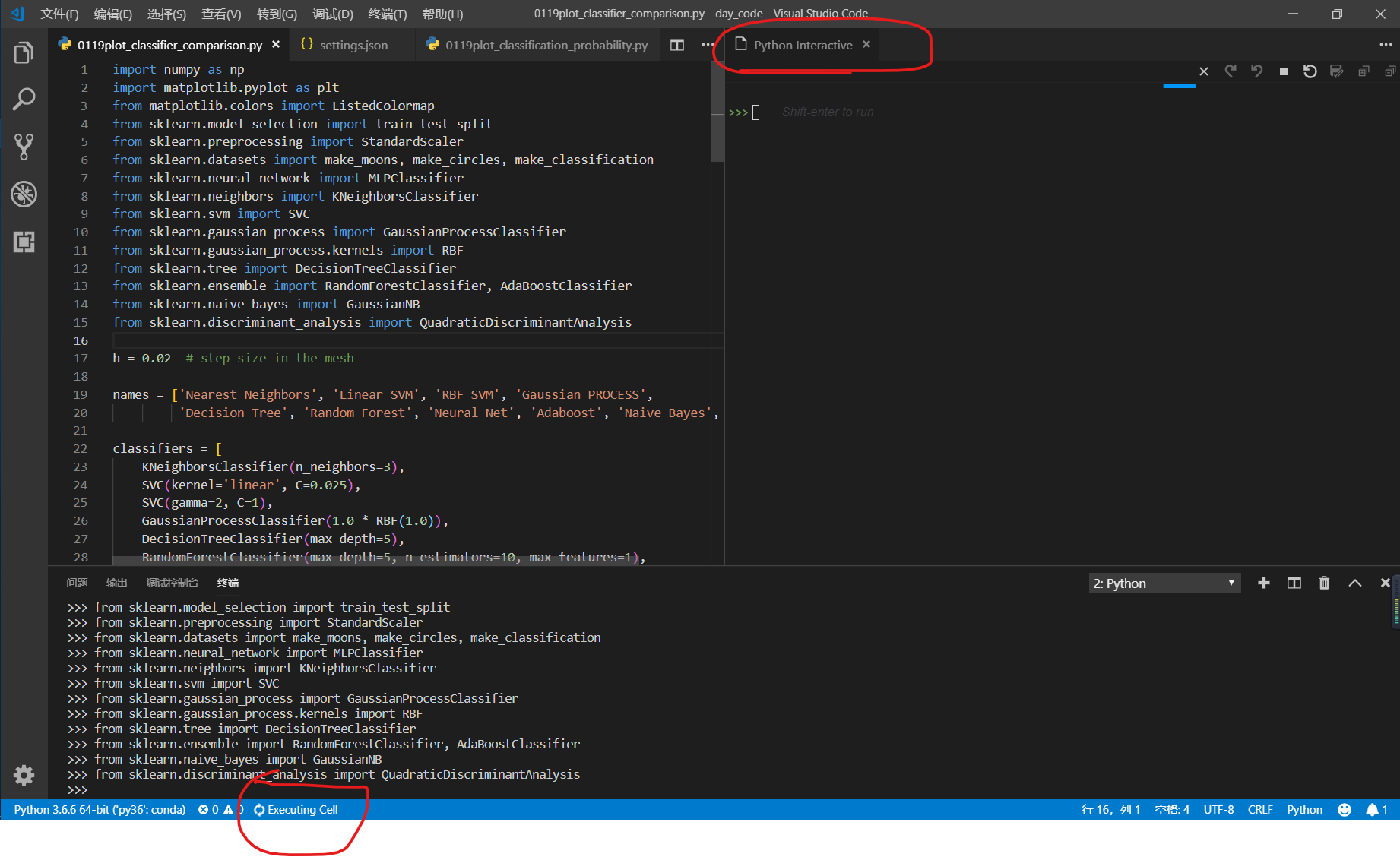Open the Source Control view

[x=25, y=147]
